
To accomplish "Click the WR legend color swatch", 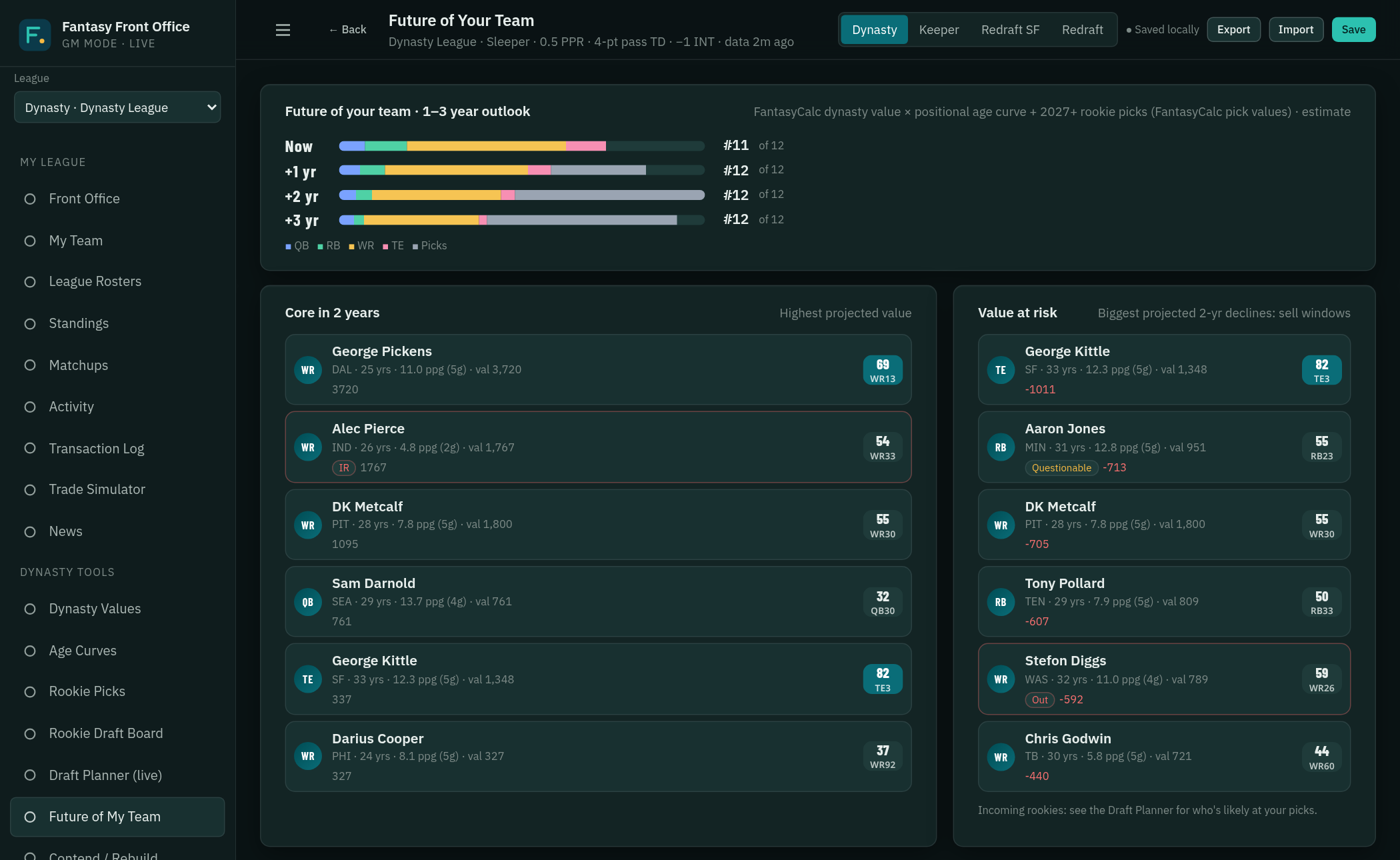I will (x=351, y=247).
